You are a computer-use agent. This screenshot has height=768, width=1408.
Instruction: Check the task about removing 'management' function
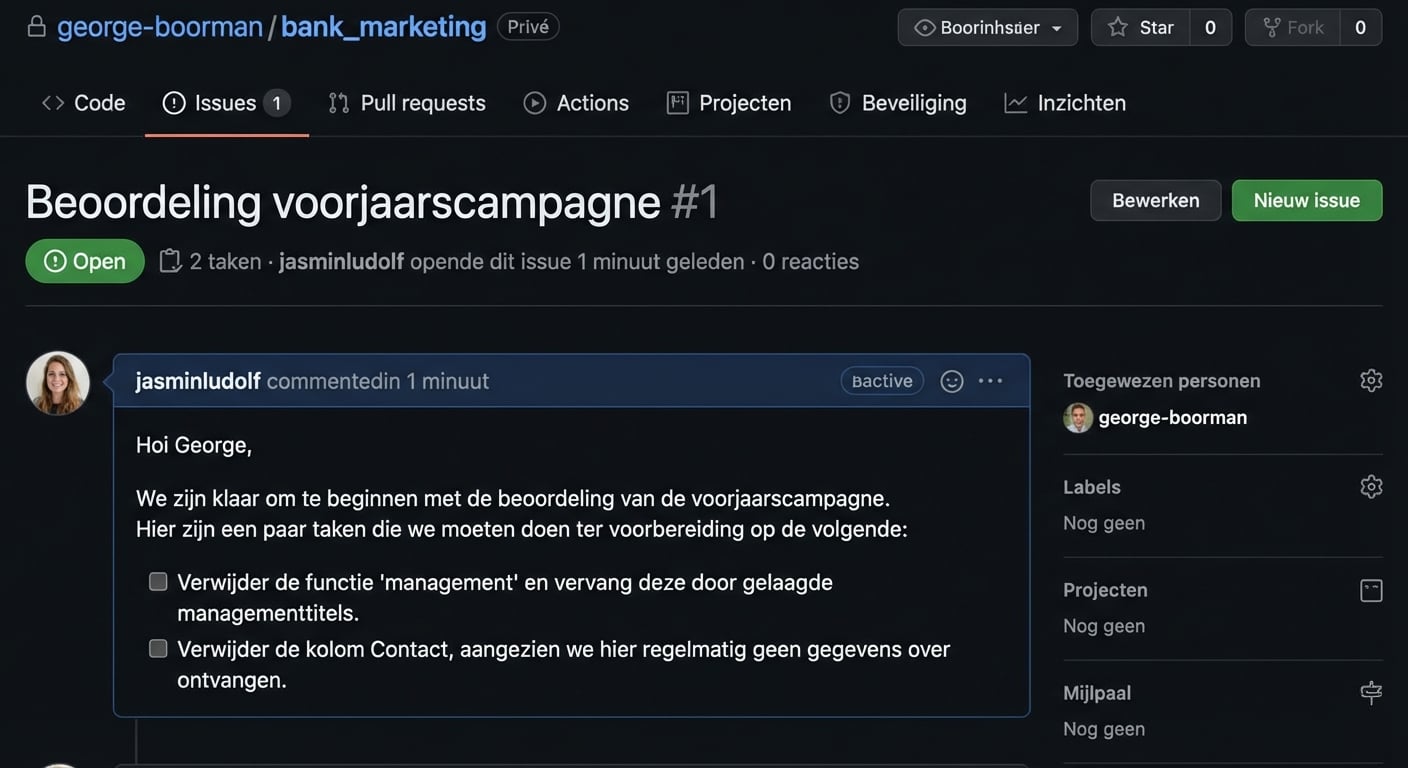point(157,581)
